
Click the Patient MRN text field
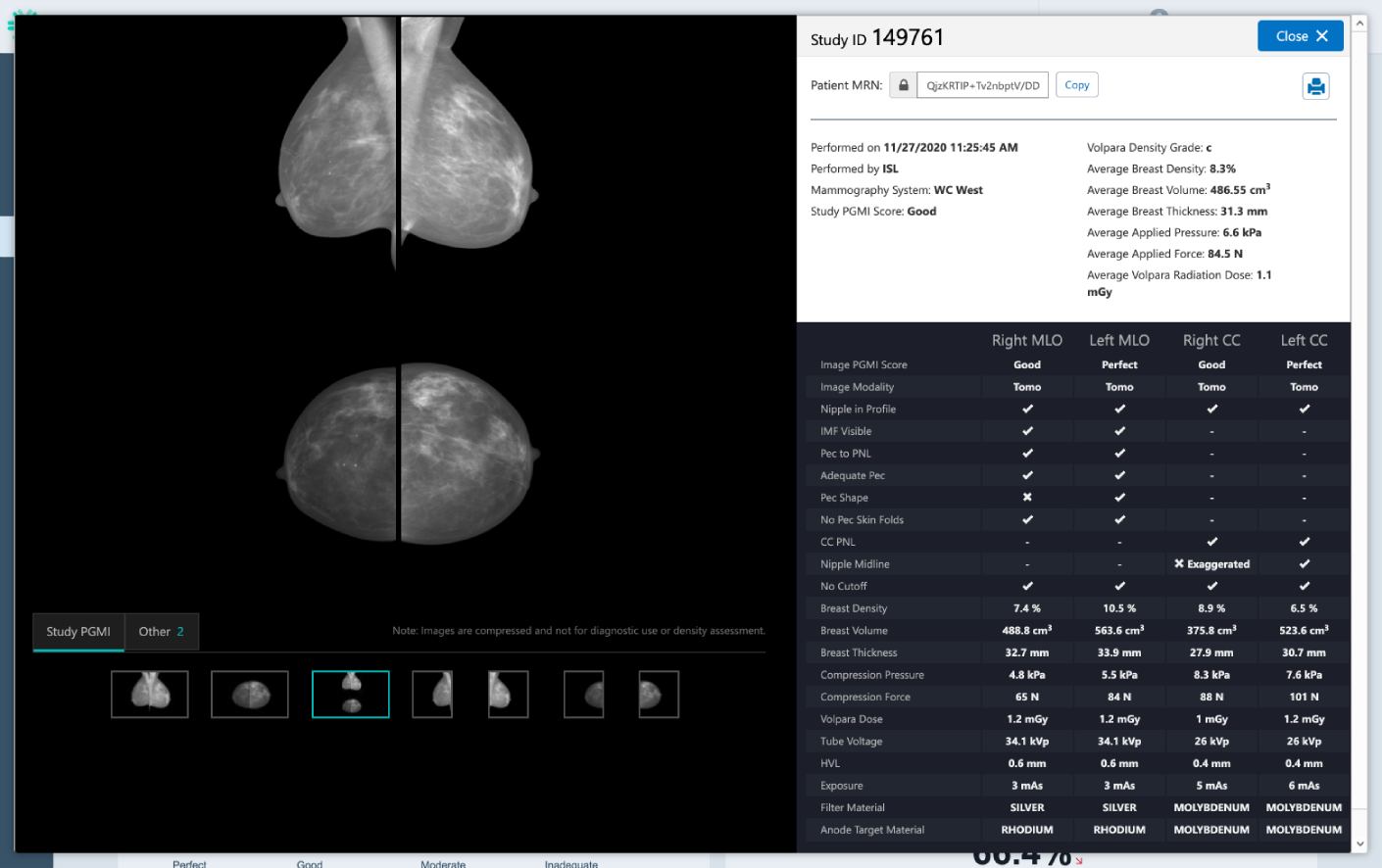(982, 85)
